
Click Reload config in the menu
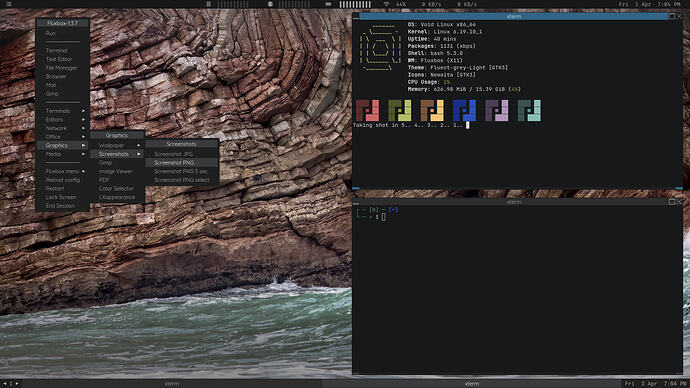click(x=62, y=180)
